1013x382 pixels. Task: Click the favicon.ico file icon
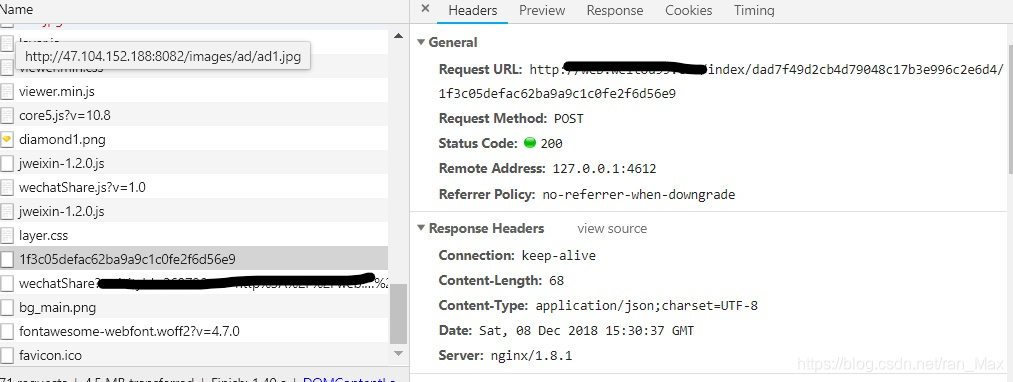coord(7,355)
